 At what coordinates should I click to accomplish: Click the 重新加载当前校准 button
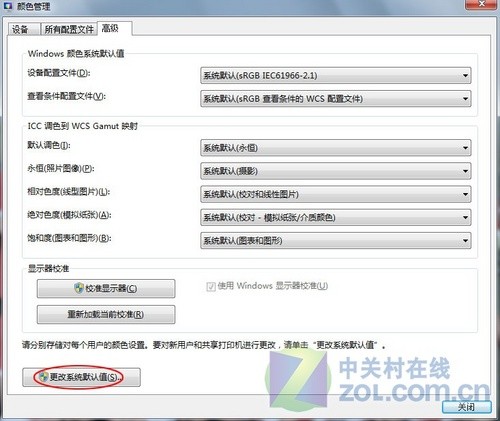(x=106, y=314)
